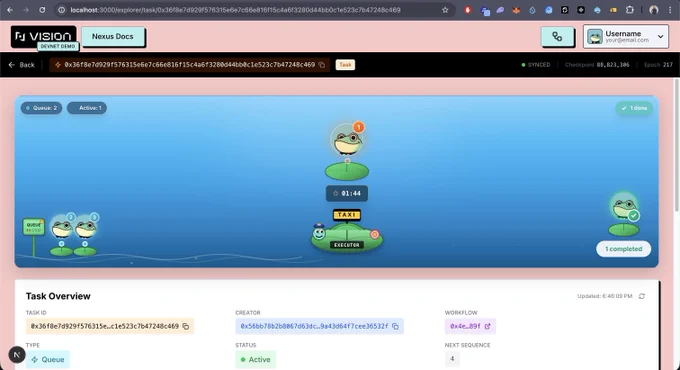This screenshot has height=370, width=680.
Task: Click the 1 completed pill
Action: tap(624, 249)
